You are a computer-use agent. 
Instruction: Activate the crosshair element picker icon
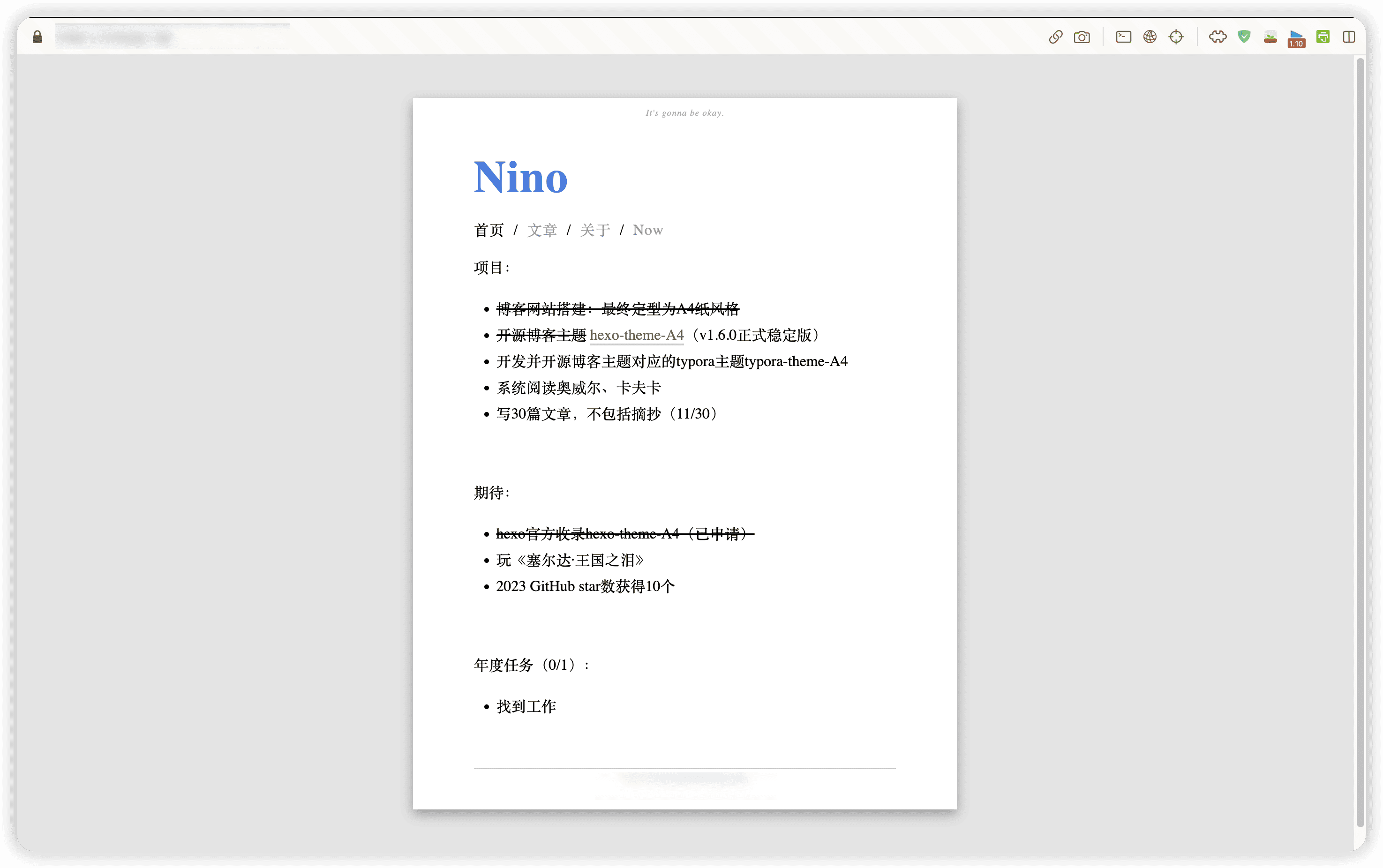click(x=1176, y=37)
